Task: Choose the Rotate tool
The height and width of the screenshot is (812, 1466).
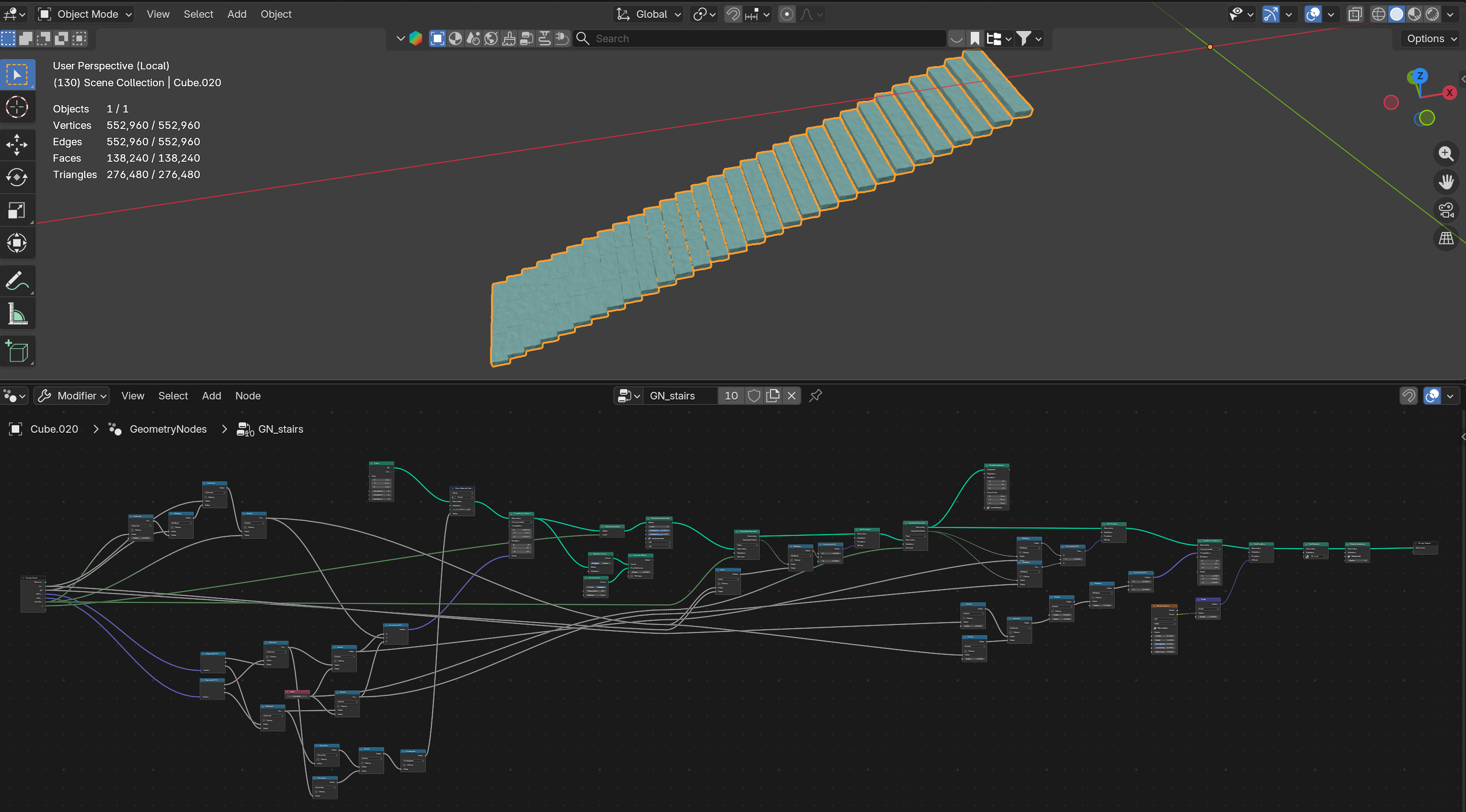Action: (x=17, y=178)
